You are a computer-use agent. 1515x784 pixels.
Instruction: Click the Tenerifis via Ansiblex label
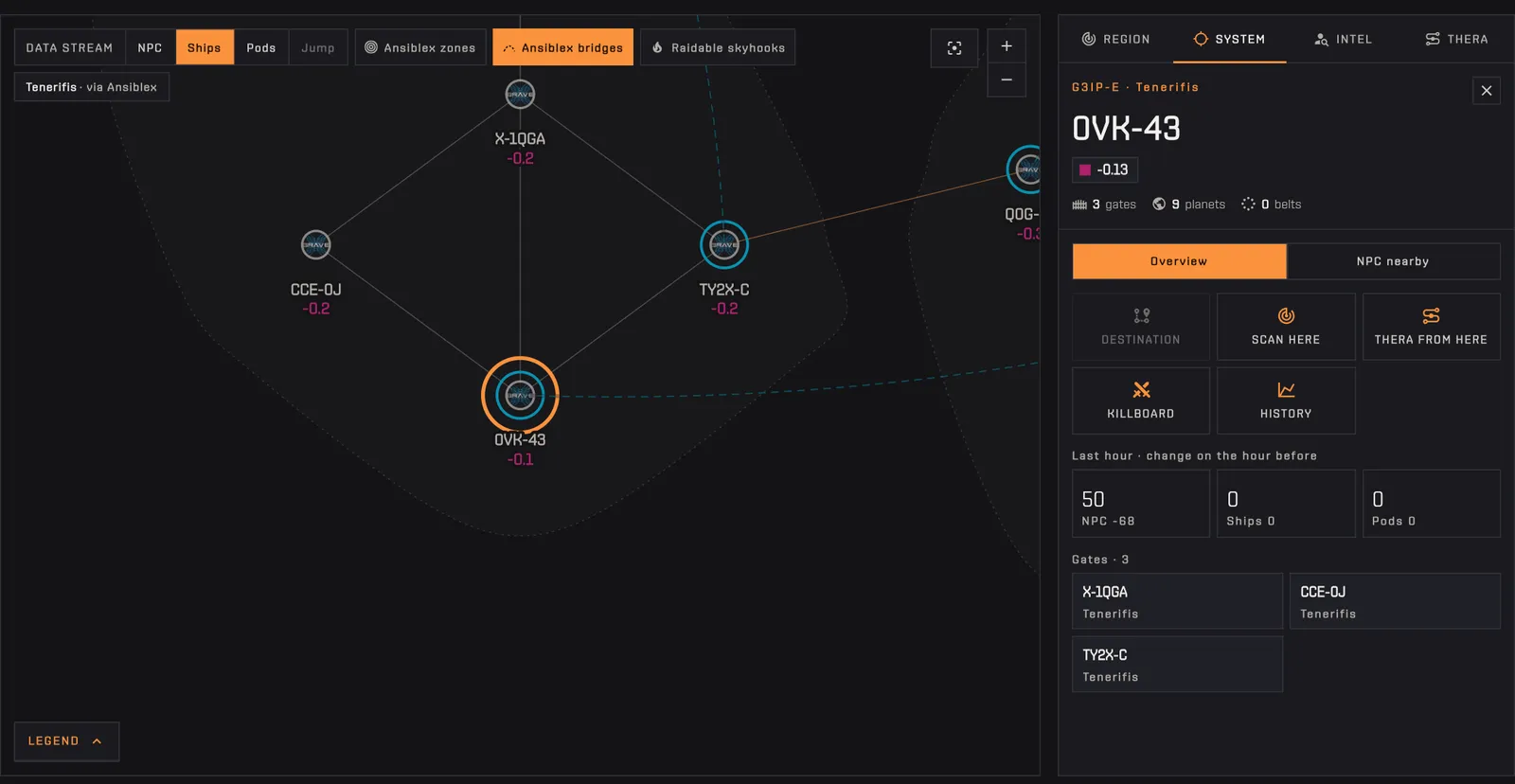(x=92, y=87)
